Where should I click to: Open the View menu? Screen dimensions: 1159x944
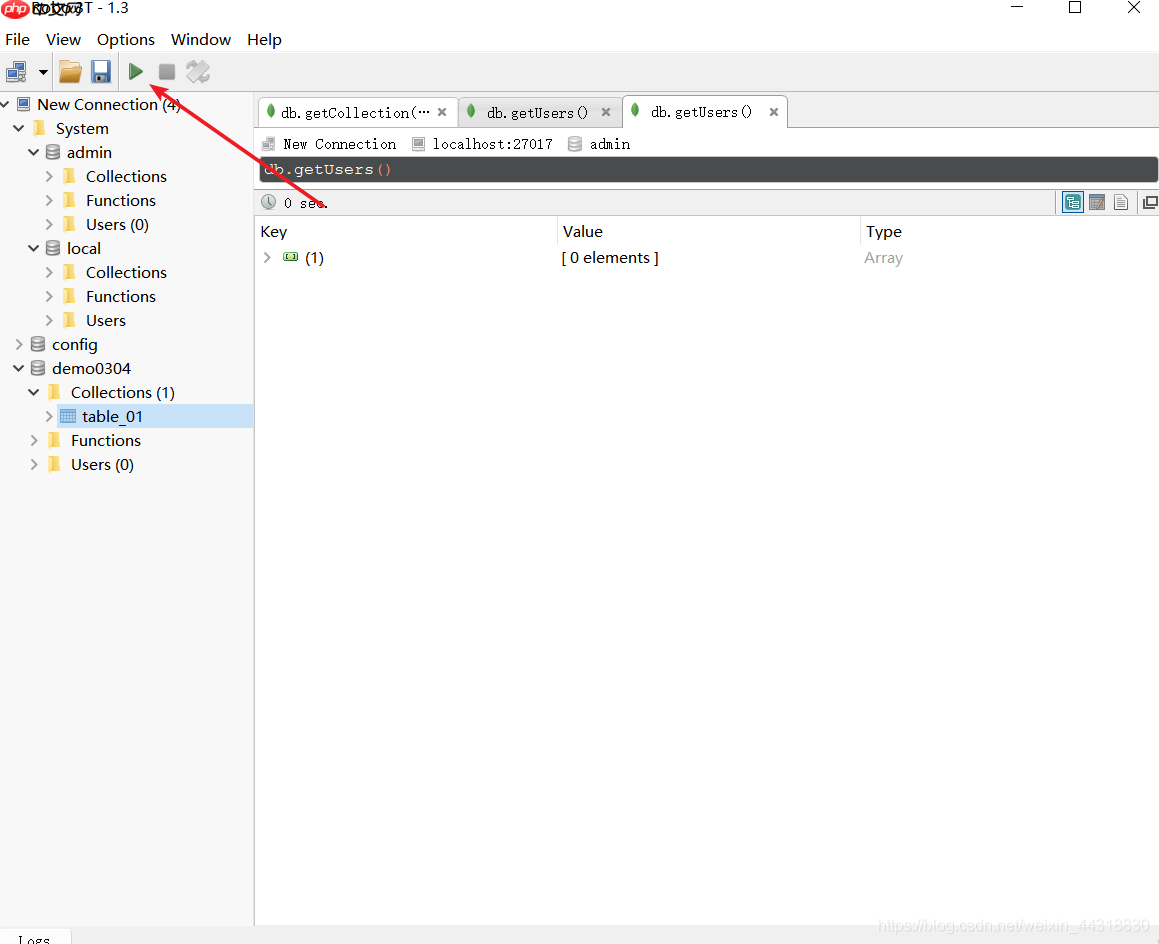pos(63,39)
